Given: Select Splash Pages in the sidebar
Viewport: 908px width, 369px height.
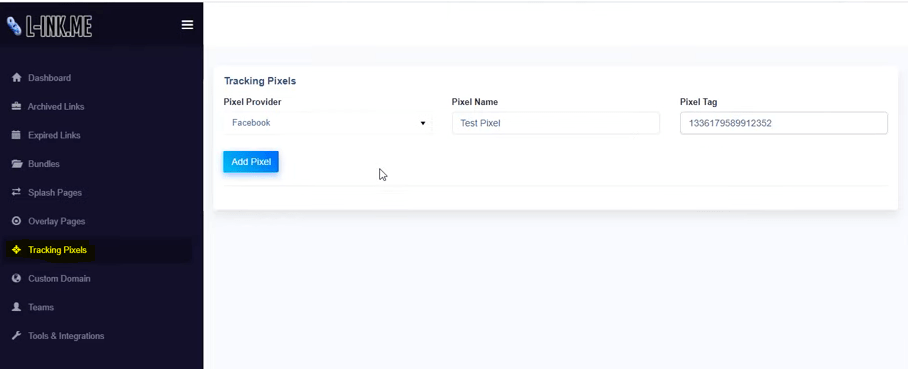Looking at the screenshot, I should coord(54,192).
